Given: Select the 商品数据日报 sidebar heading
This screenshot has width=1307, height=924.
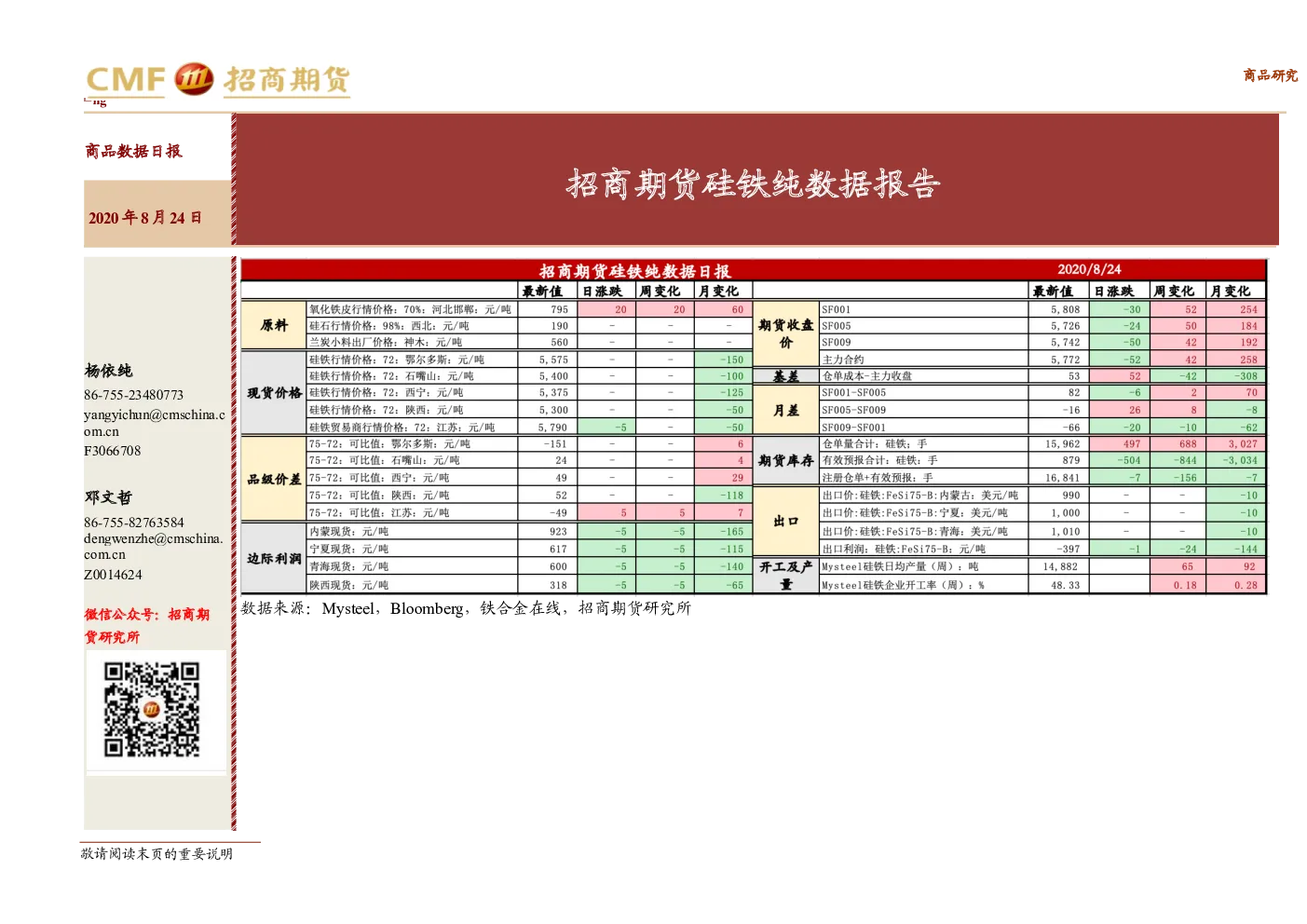Looking at the screenshot, I should (133, 151).
